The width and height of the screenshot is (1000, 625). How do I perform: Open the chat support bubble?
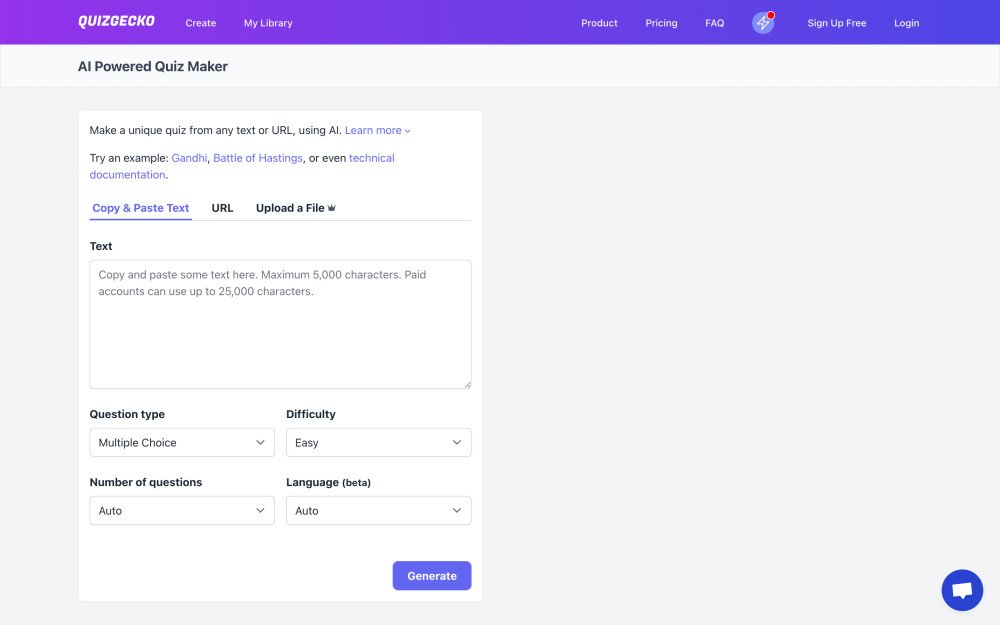point(962,590)
